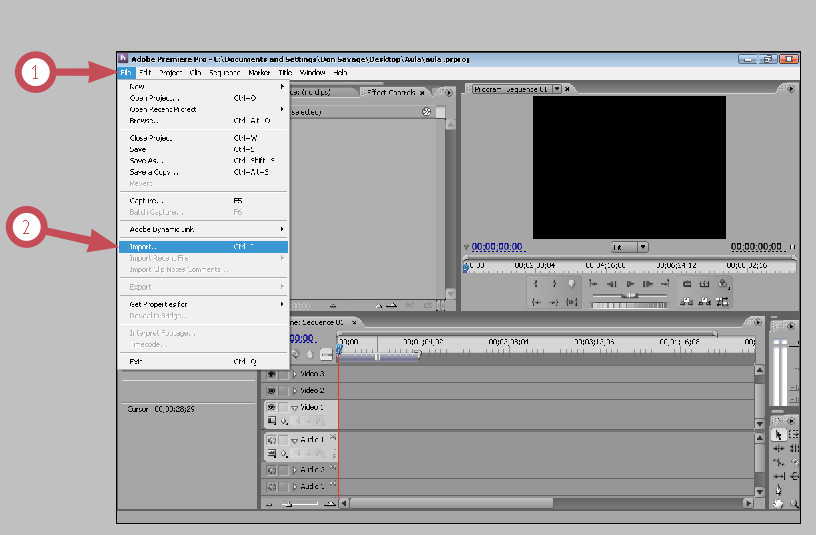Select the Selection arrow tool
Image resolution: width=816 pixels, height=535 pixels.
click(779, 435)
